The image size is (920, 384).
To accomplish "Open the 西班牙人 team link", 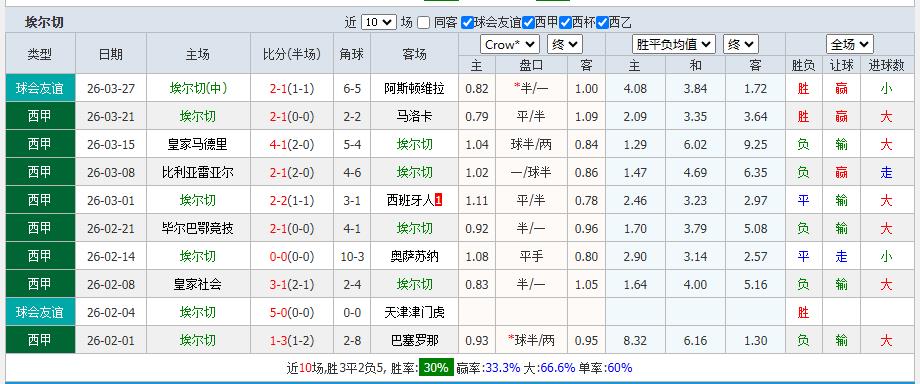I will 411,200.
